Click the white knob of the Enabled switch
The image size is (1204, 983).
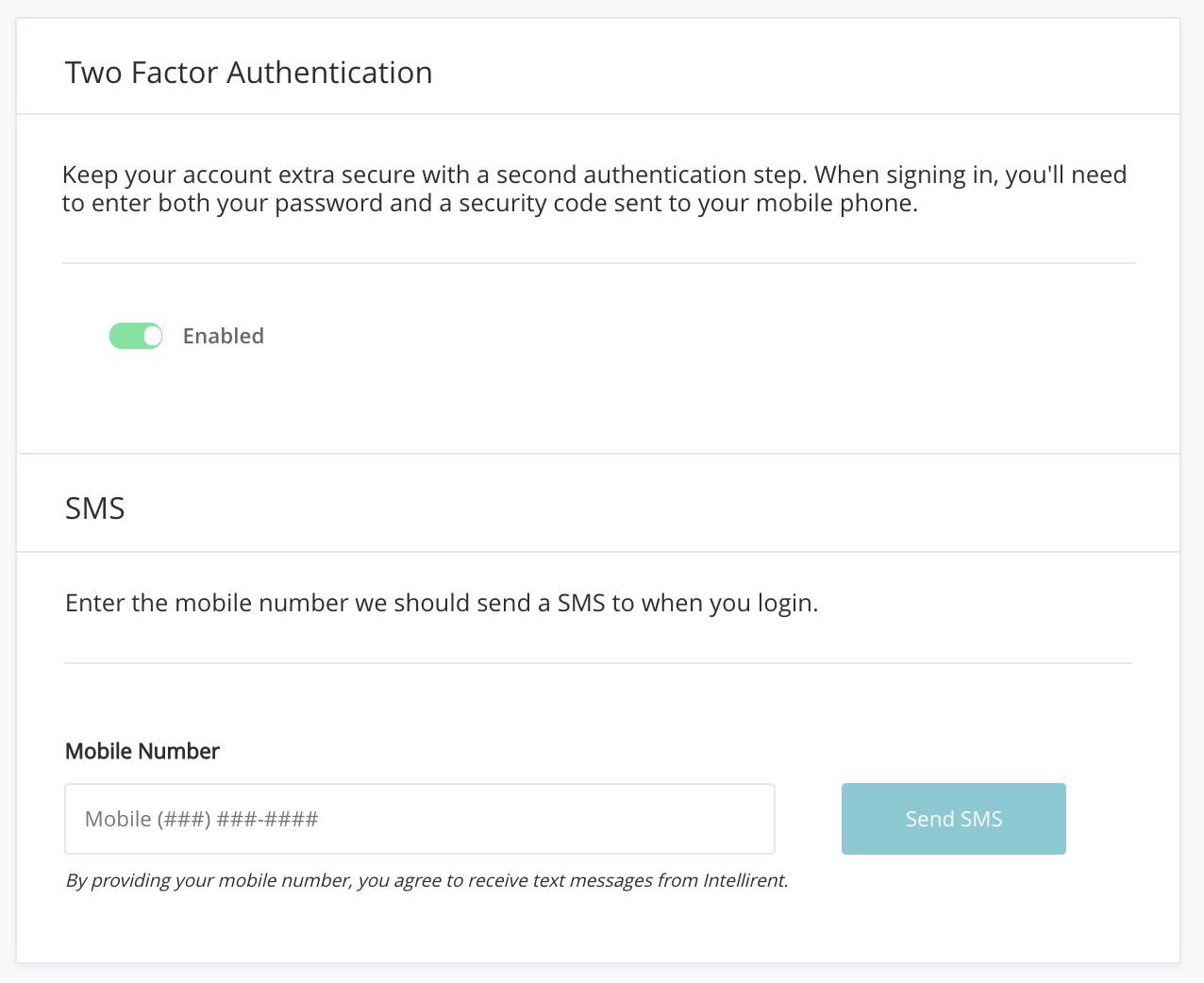(152, 336)
